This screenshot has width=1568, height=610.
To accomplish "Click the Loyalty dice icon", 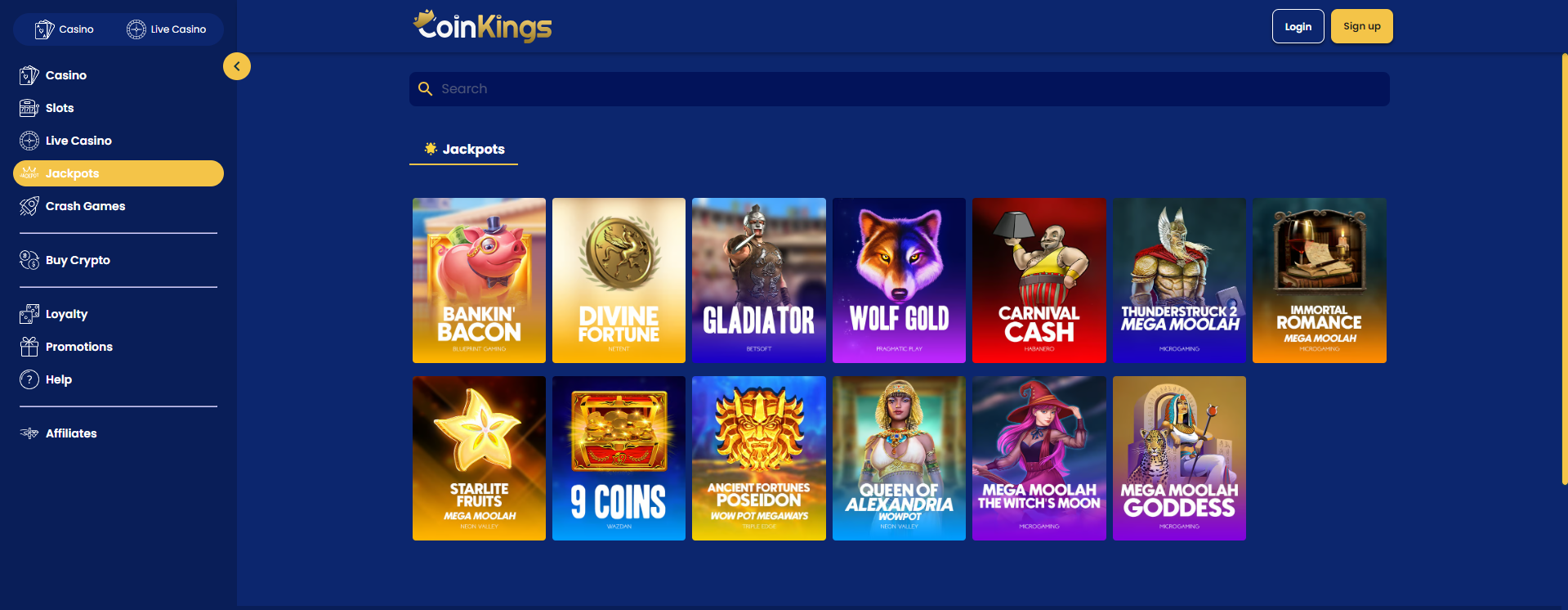I will coord(29,314).
